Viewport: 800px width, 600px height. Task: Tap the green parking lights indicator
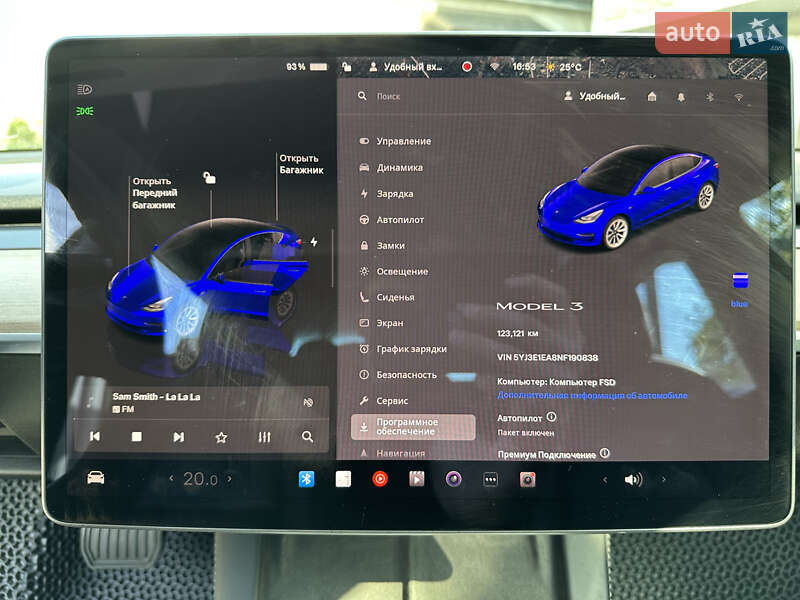(85, 111)
